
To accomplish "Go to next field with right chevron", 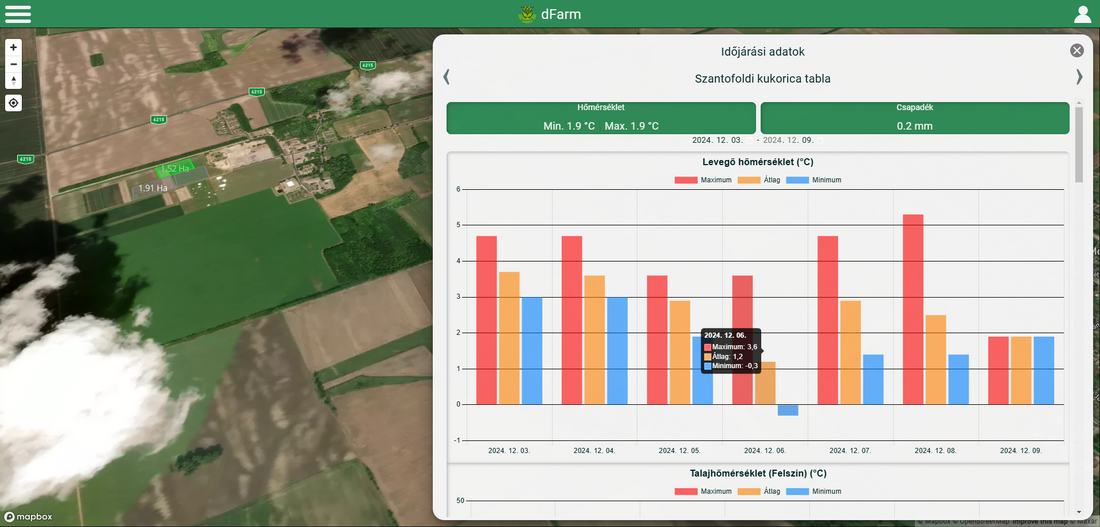I will 1079,77.
